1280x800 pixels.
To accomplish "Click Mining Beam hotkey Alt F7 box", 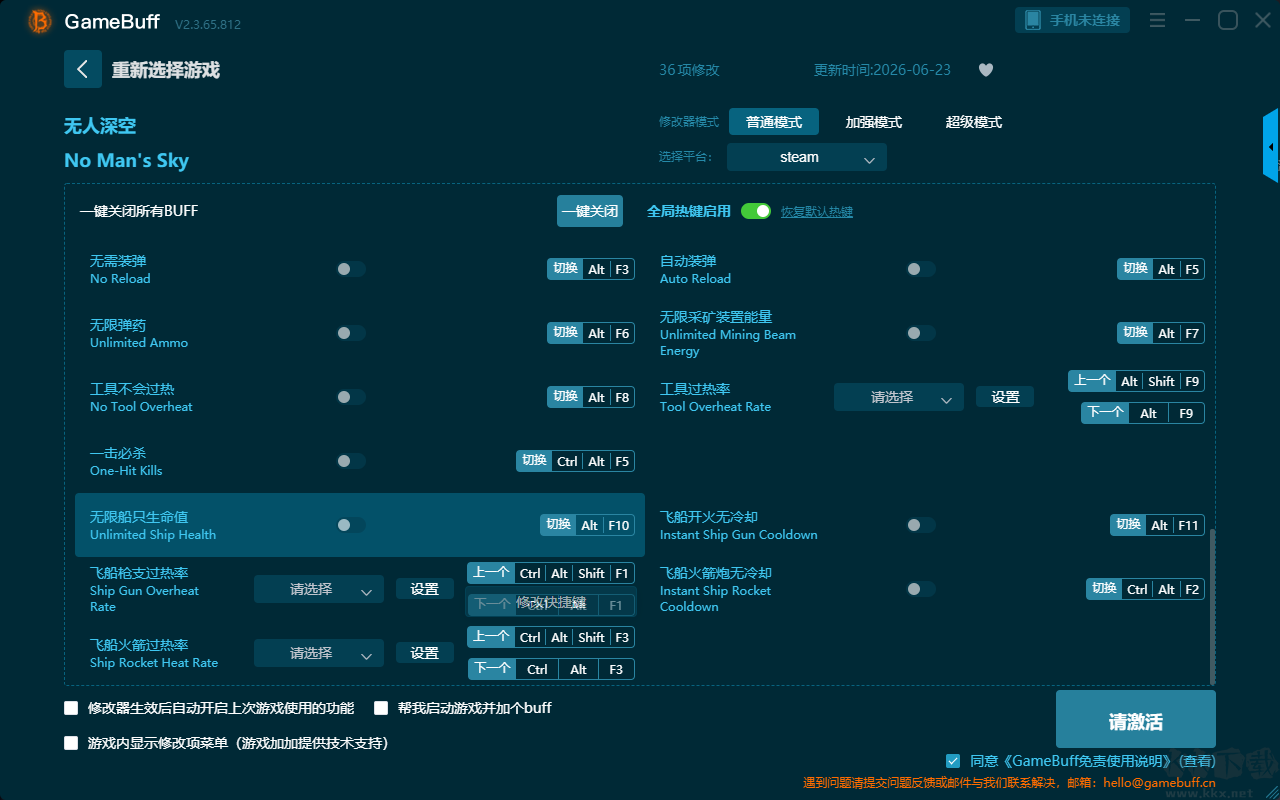I will [1161, 333].
